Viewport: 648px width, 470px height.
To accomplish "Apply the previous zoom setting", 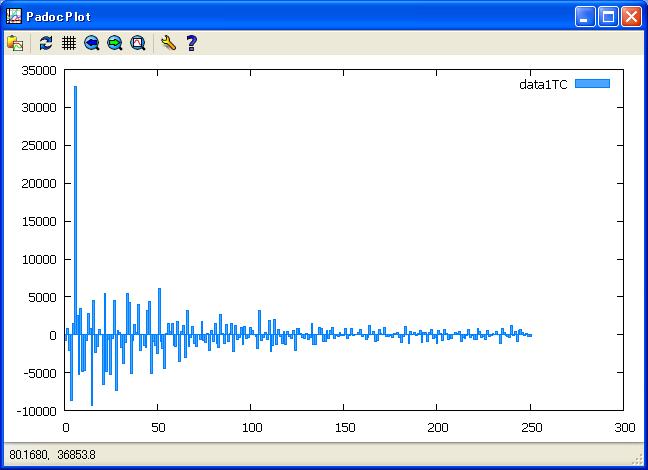I will point(92,43).
